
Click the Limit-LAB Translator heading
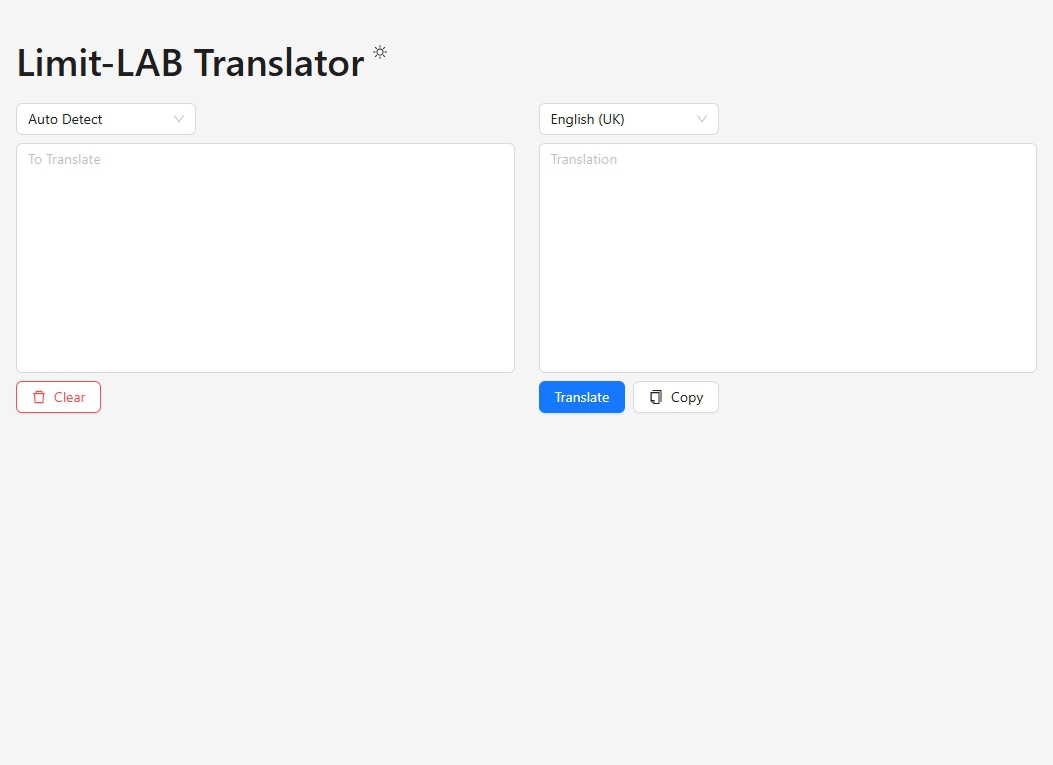(190, 63)
